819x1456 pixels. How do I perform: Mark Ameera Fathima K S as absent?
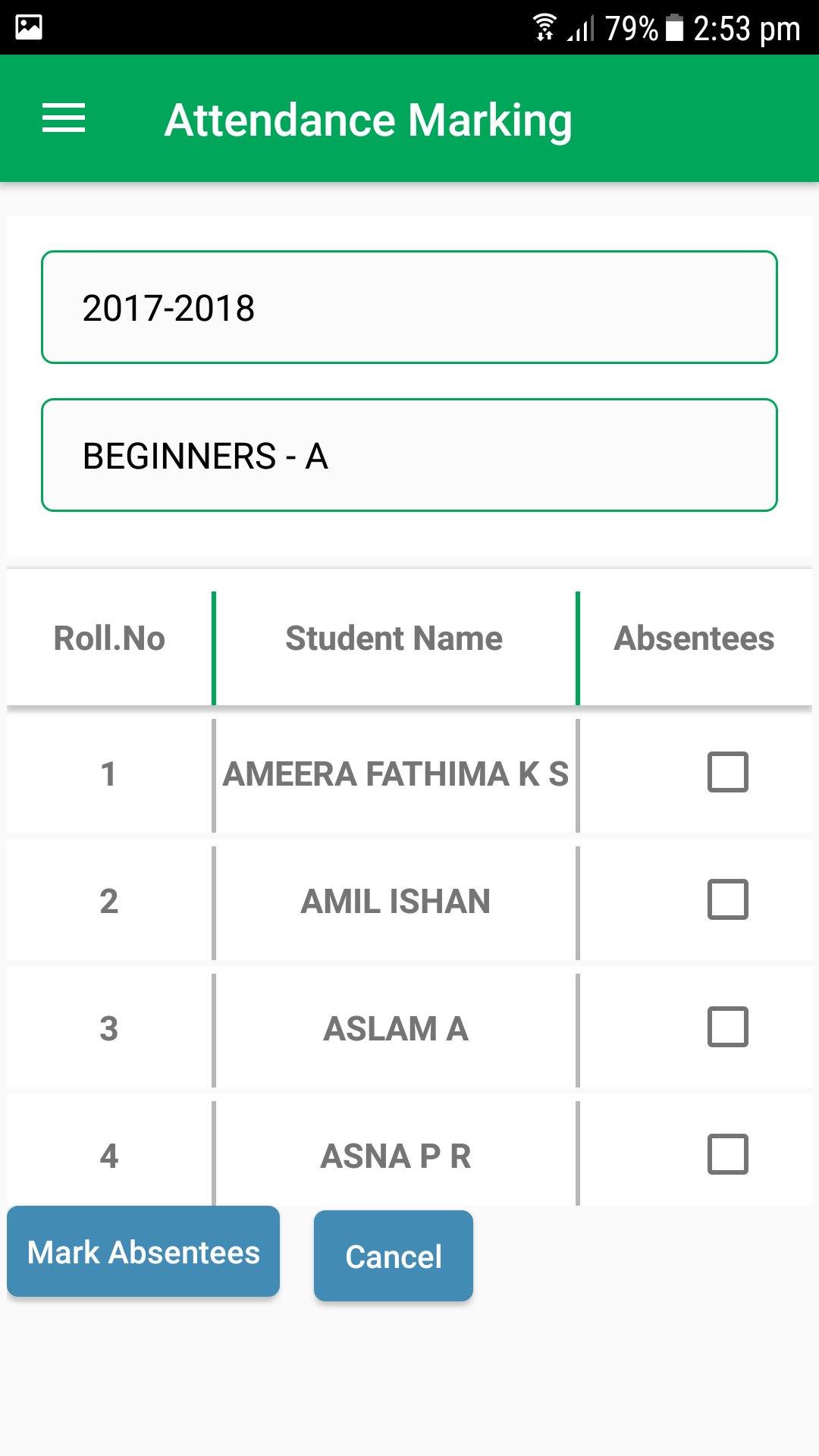pyautogui.click(x=727, y=772)
